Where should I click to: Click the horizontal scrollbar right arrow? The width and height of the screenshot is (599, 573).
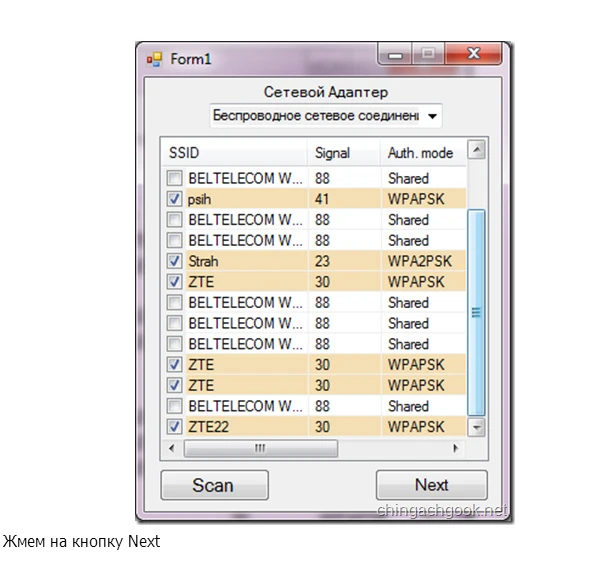[455, 448]
